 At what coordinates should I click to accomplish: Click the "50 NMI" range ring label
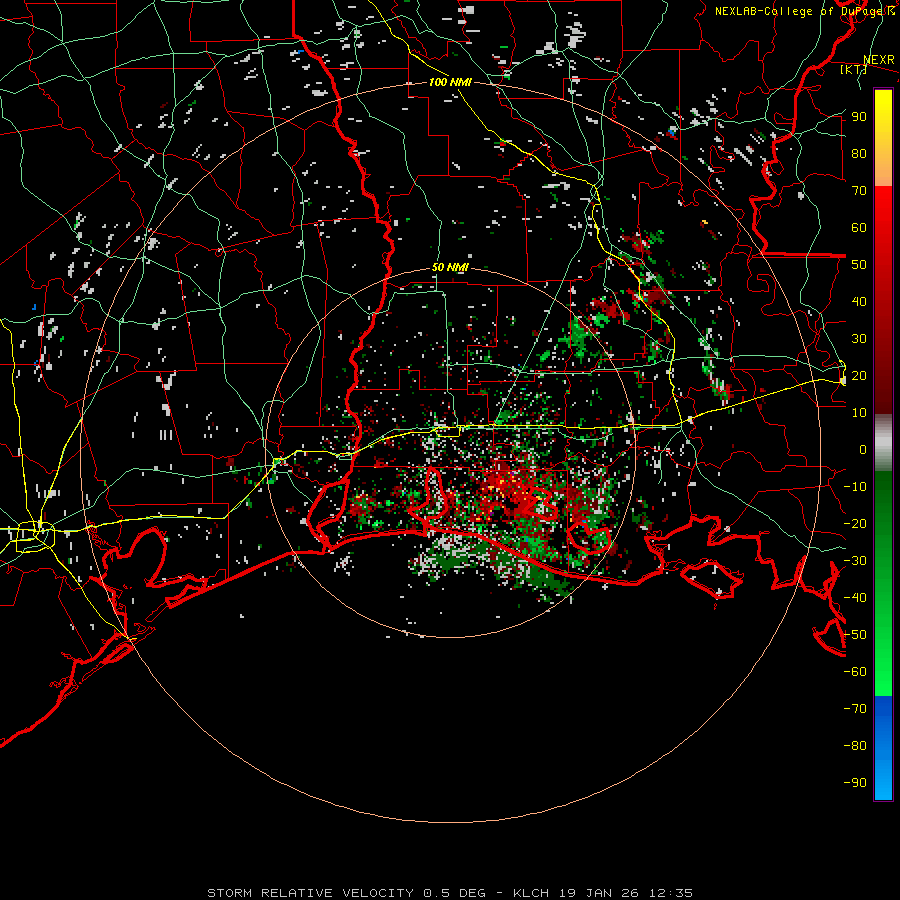(x=450, y=267)
